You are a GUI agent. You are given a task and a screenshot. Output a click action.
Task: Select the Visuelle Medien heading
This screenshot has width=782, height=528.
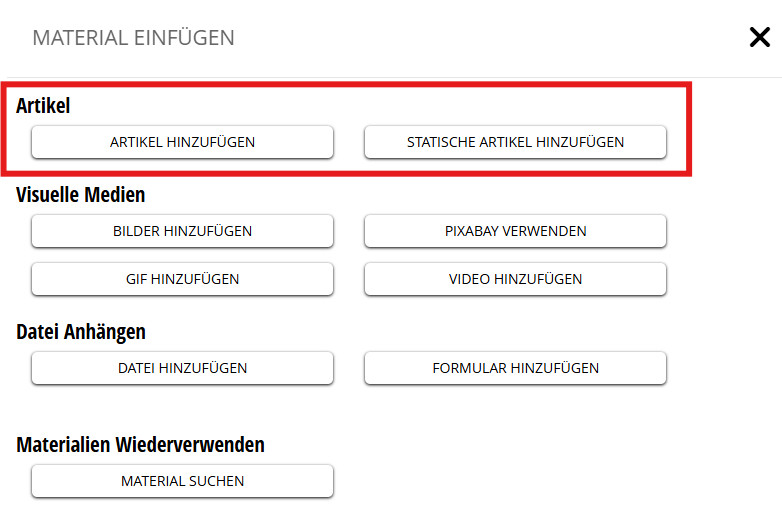click(81, 195)
